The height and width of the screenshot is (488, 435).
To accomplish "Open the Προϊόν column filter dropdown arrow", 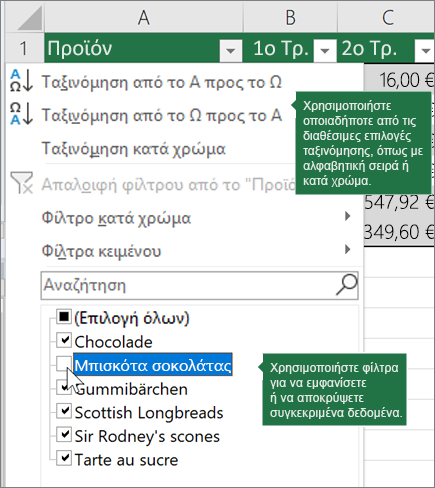I will click(x=230, y=50).
